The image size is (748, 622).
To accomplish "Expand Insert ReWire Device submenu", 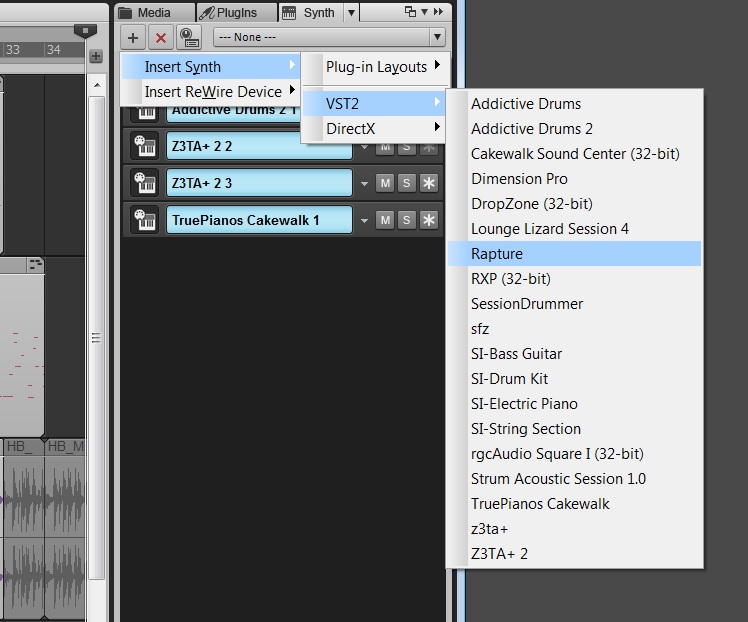I will coord(210,92).
